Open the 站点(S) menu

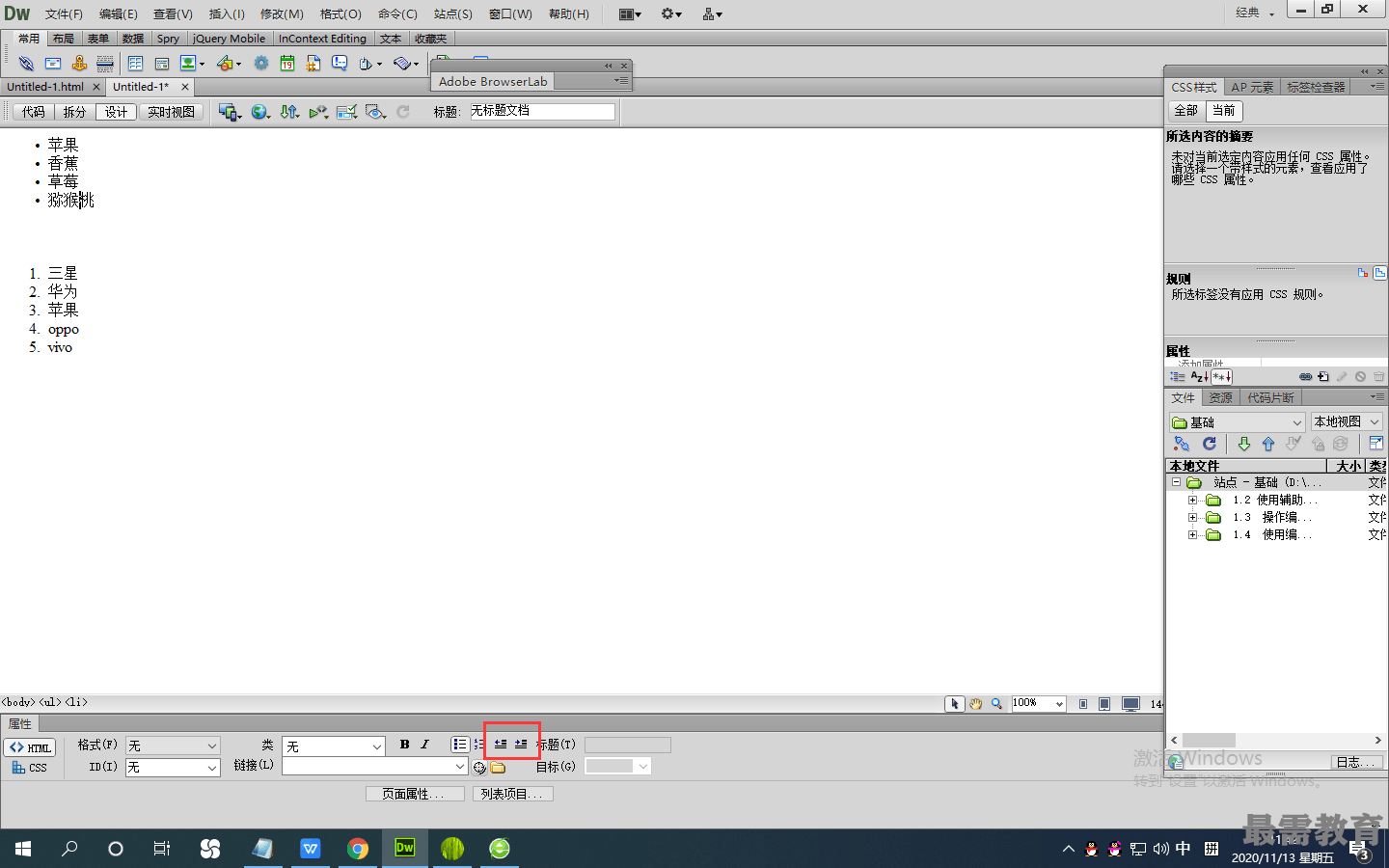point(452,14)
